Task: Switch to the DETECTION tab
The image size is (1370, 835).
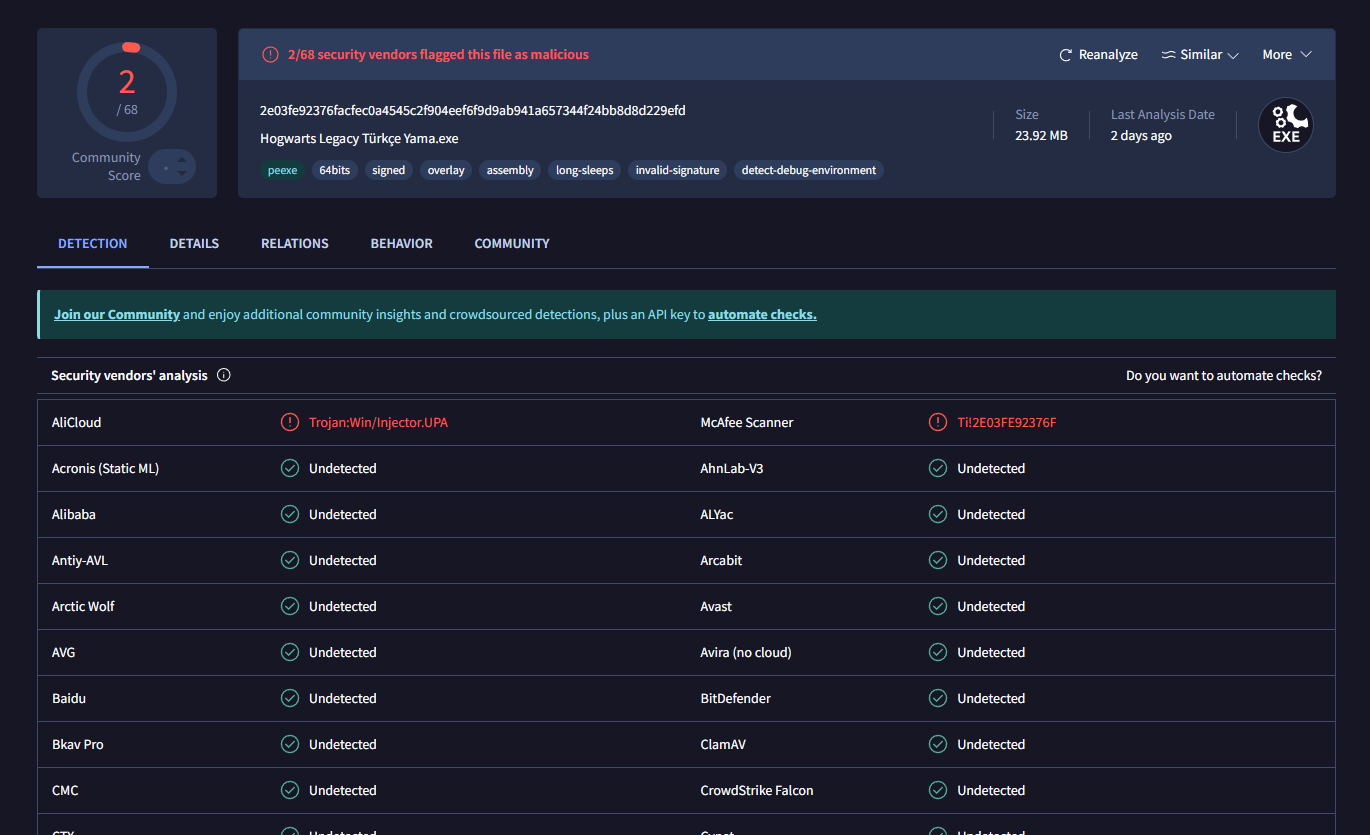Action: pyautogui.click(x=93, y=244)
